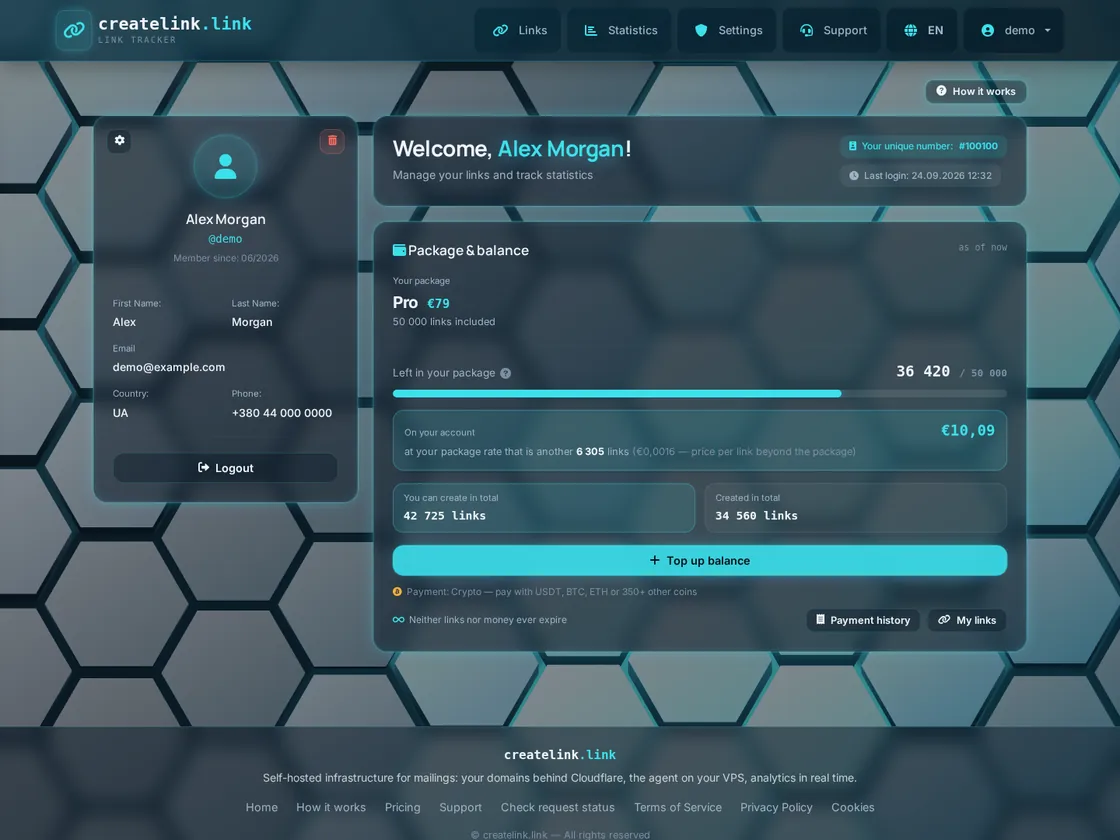Click the footer createlink.link logo text
Screen dimensions: 1120x840
[x=560, y=754]
